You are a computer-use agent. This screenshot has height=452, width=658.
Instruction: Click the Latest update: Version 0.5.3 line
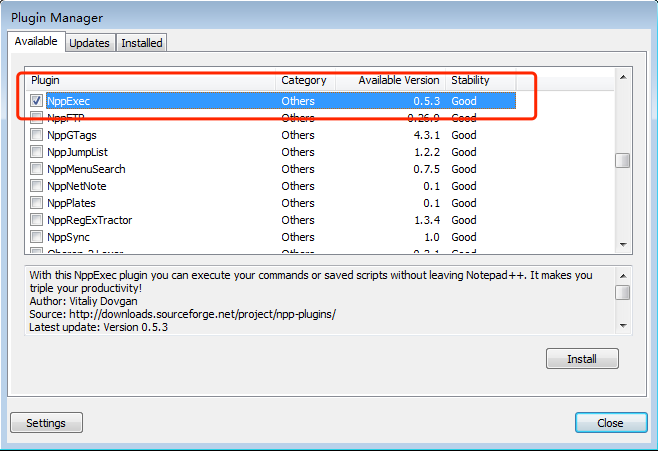[98, 327]
